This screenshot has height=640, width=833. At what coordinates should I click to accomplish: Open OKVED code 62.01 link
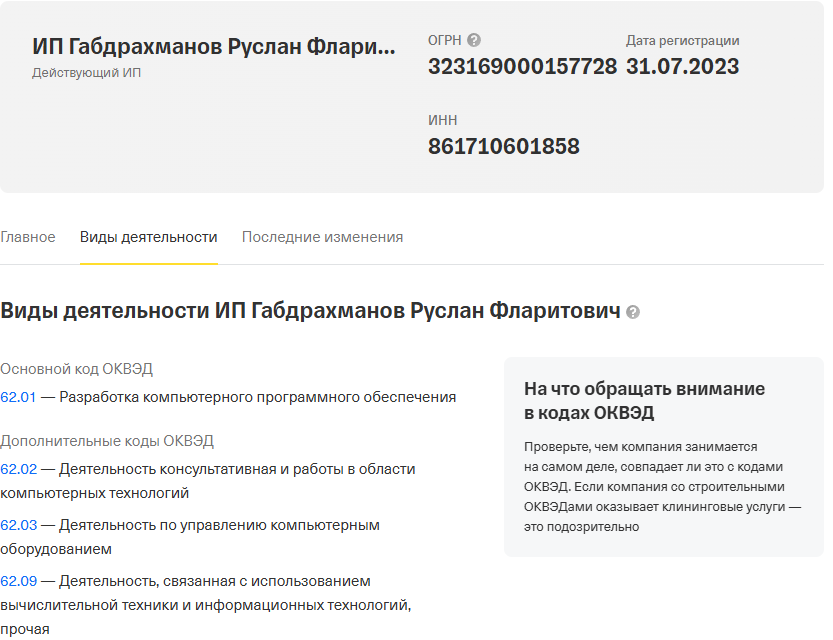(18, 397)
